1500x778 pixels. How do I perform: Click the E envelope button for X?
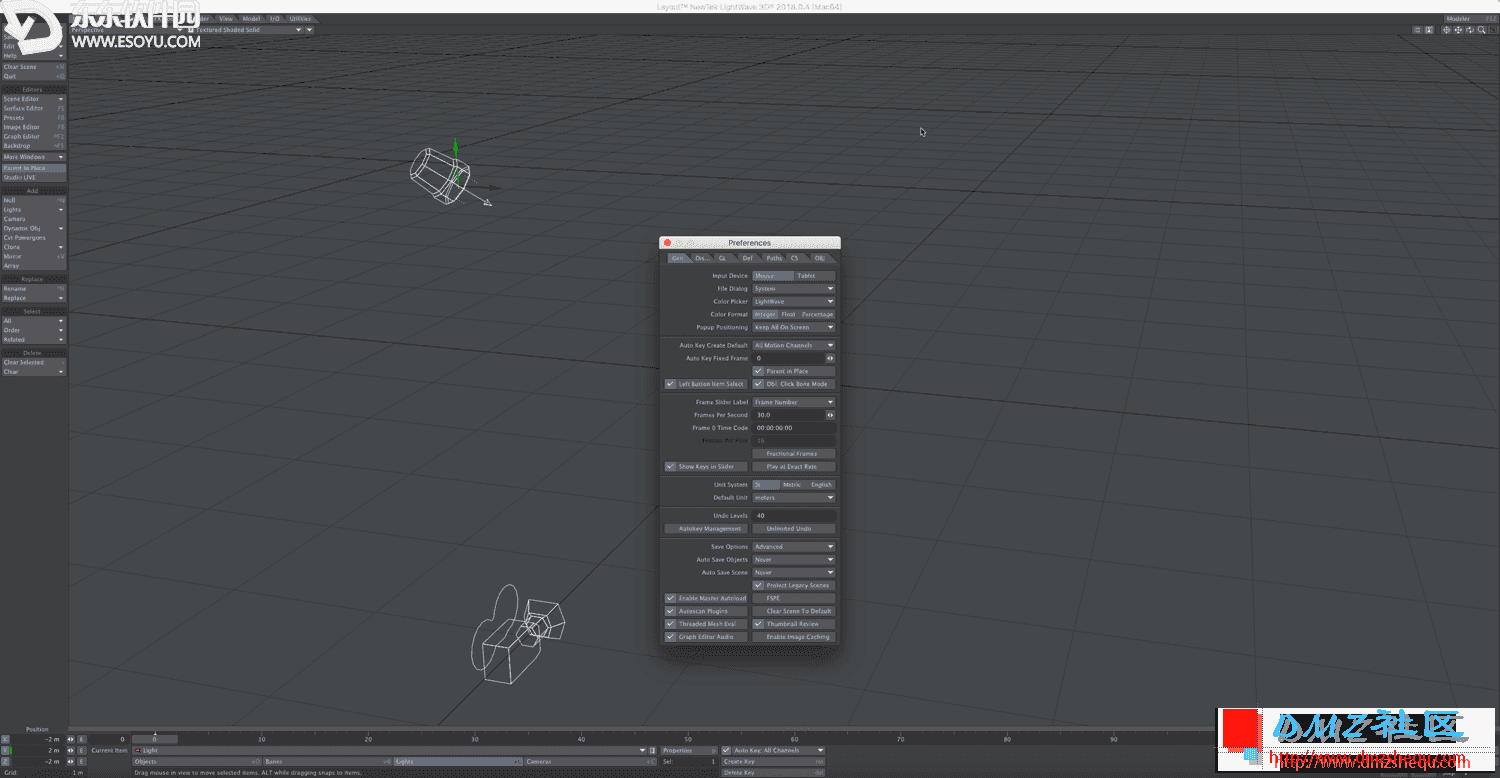coord(82,739)
